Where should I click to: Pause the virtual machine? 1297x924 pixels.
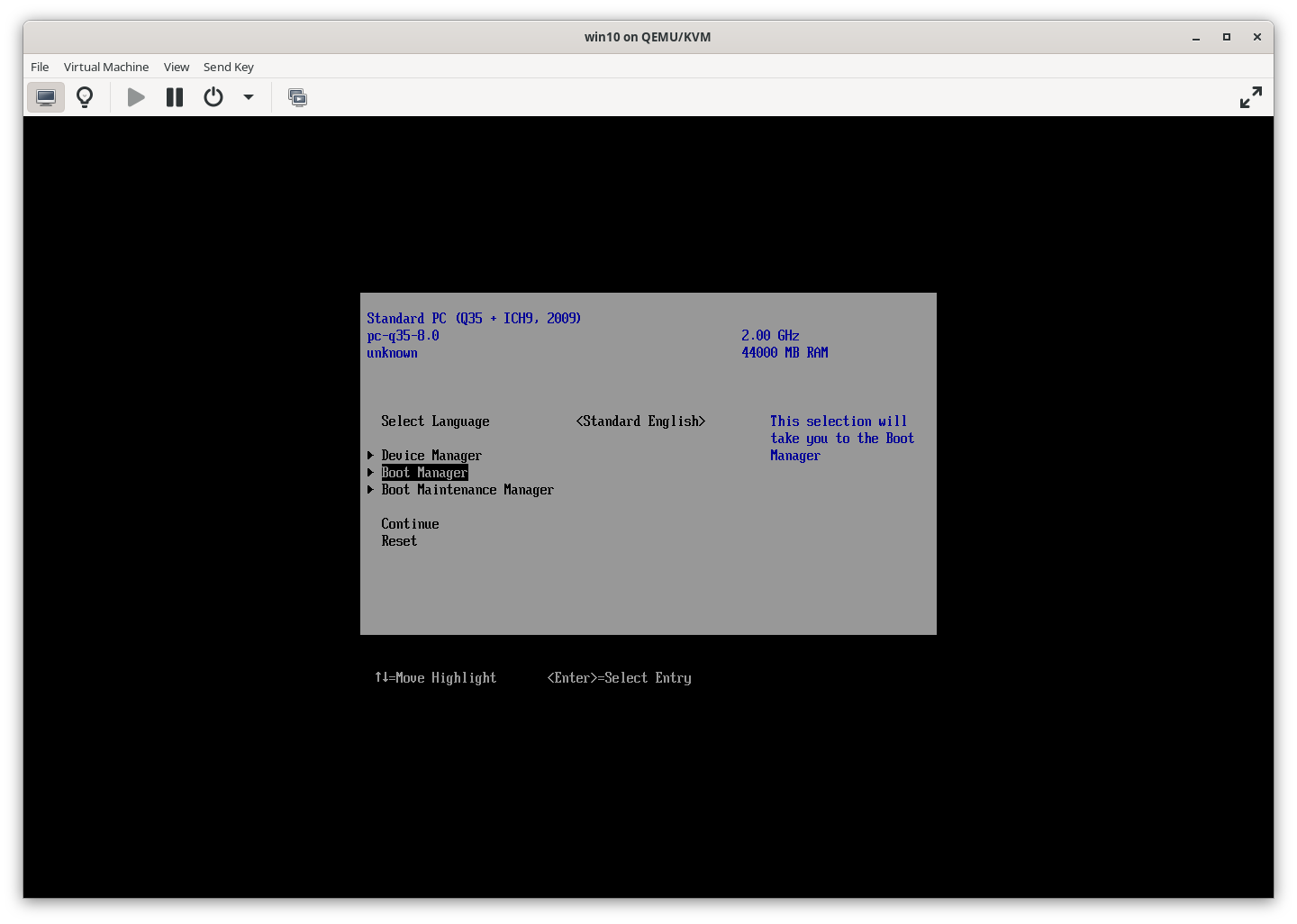click(175, 97)
